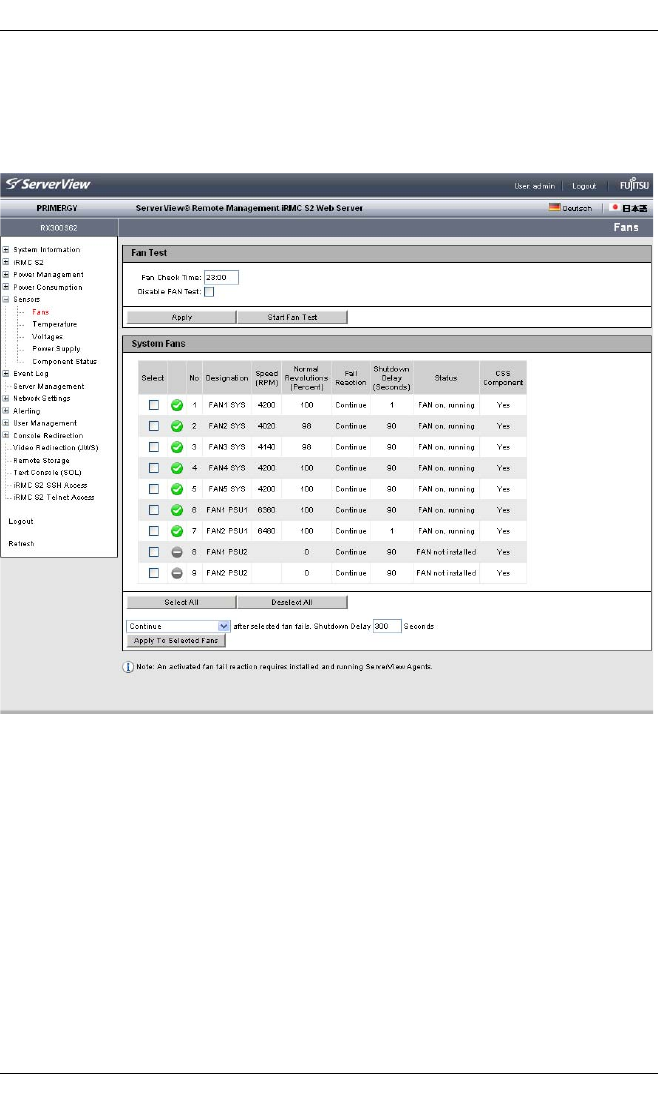Image resolution: width=658 pixels, height=1105 pixels.
Task: Expand the User Management tree node
Action: (x=6, y=423)
